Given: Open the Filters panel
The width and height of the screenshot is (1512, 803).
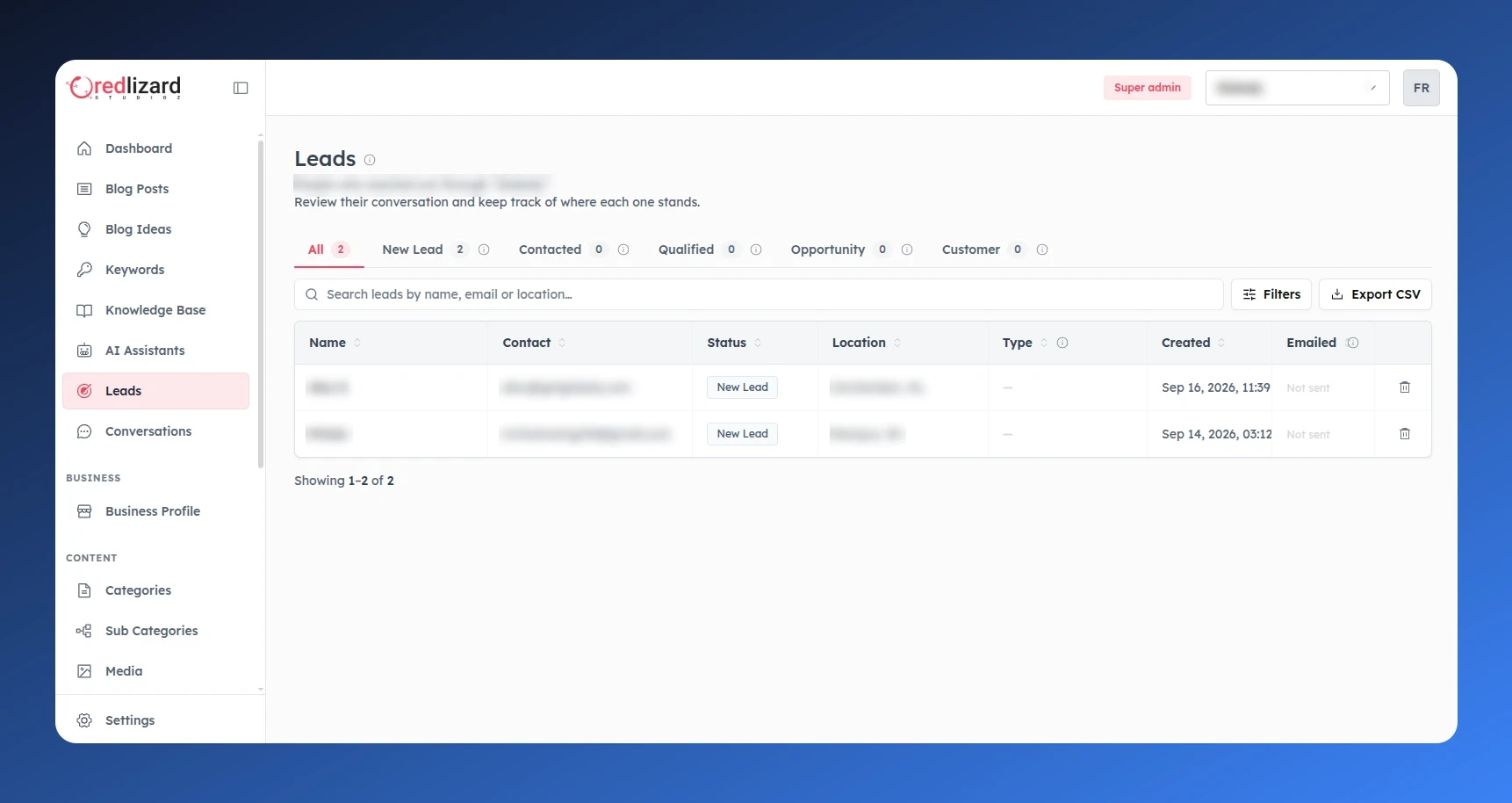Looking at the screenshot, I should (x=1271, y=294).
